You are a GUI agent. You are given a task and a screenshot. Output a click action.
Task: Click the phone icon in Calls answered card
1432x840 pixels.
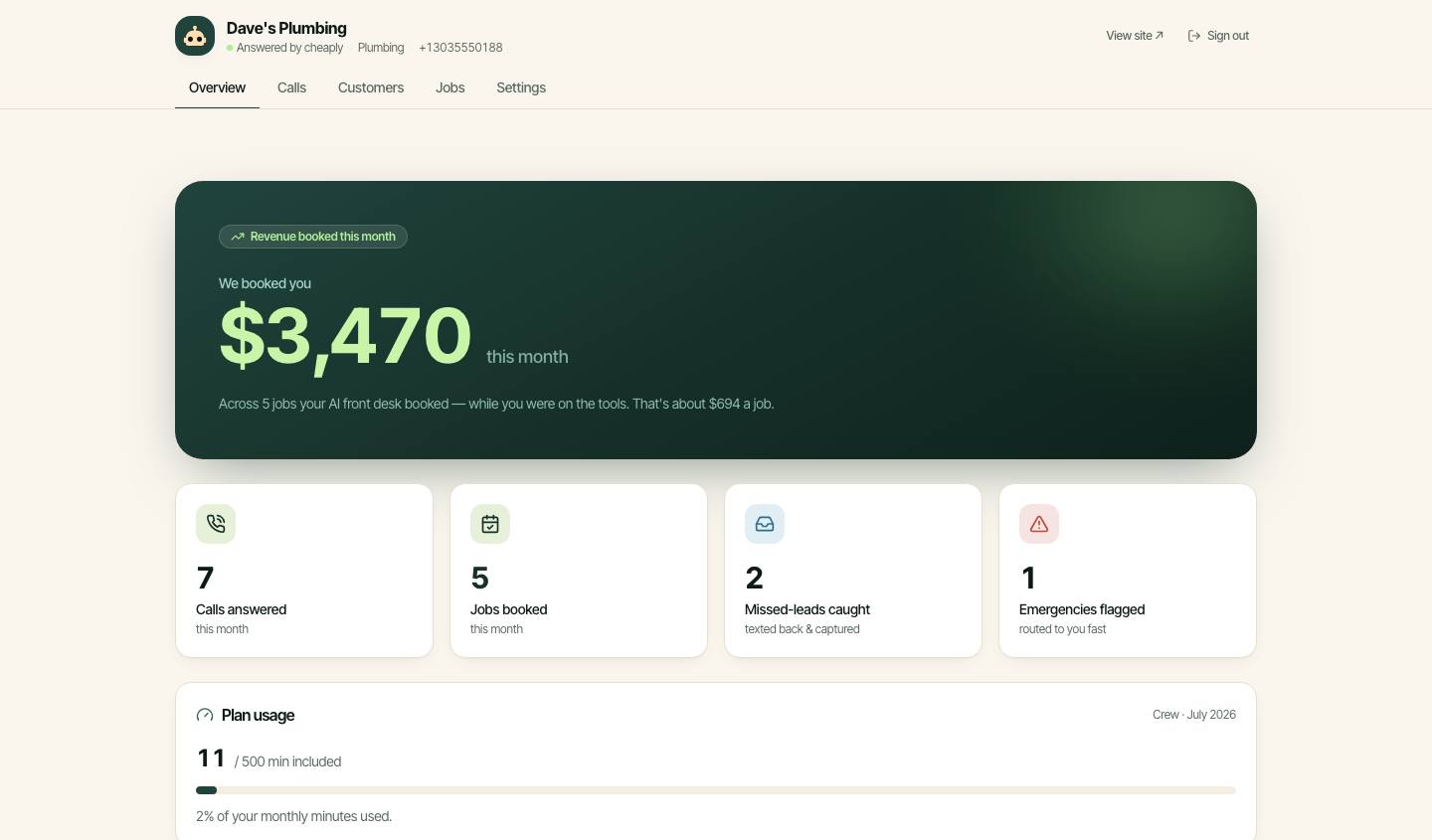point(216,524)
